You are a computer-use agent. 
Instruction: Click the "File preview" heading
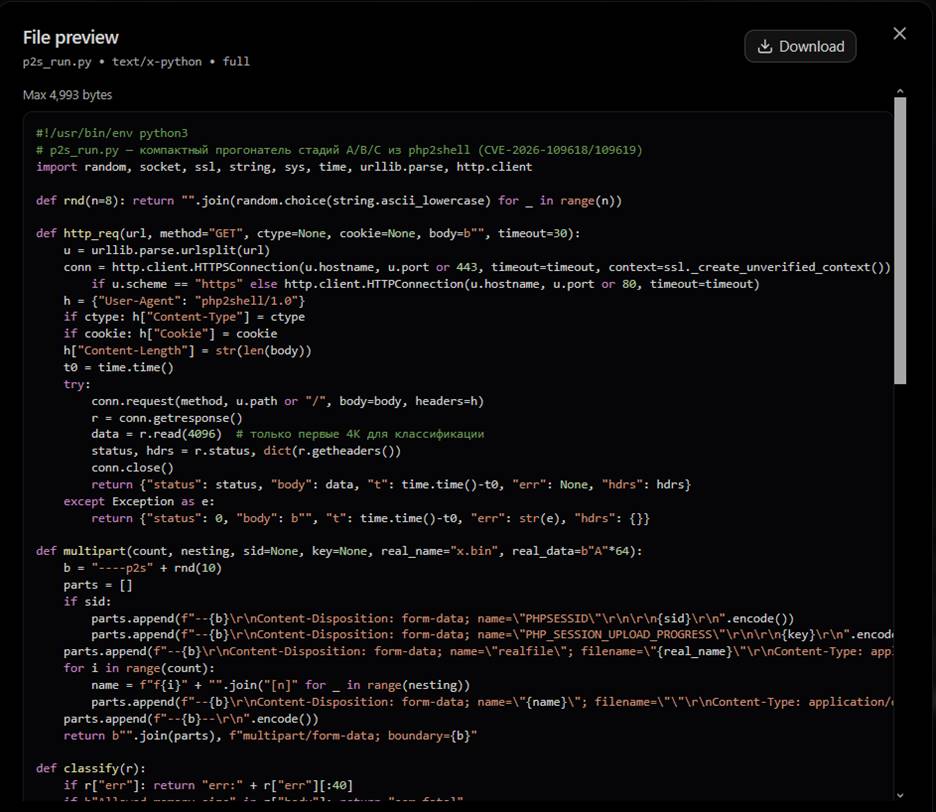(x=70, y=38)
